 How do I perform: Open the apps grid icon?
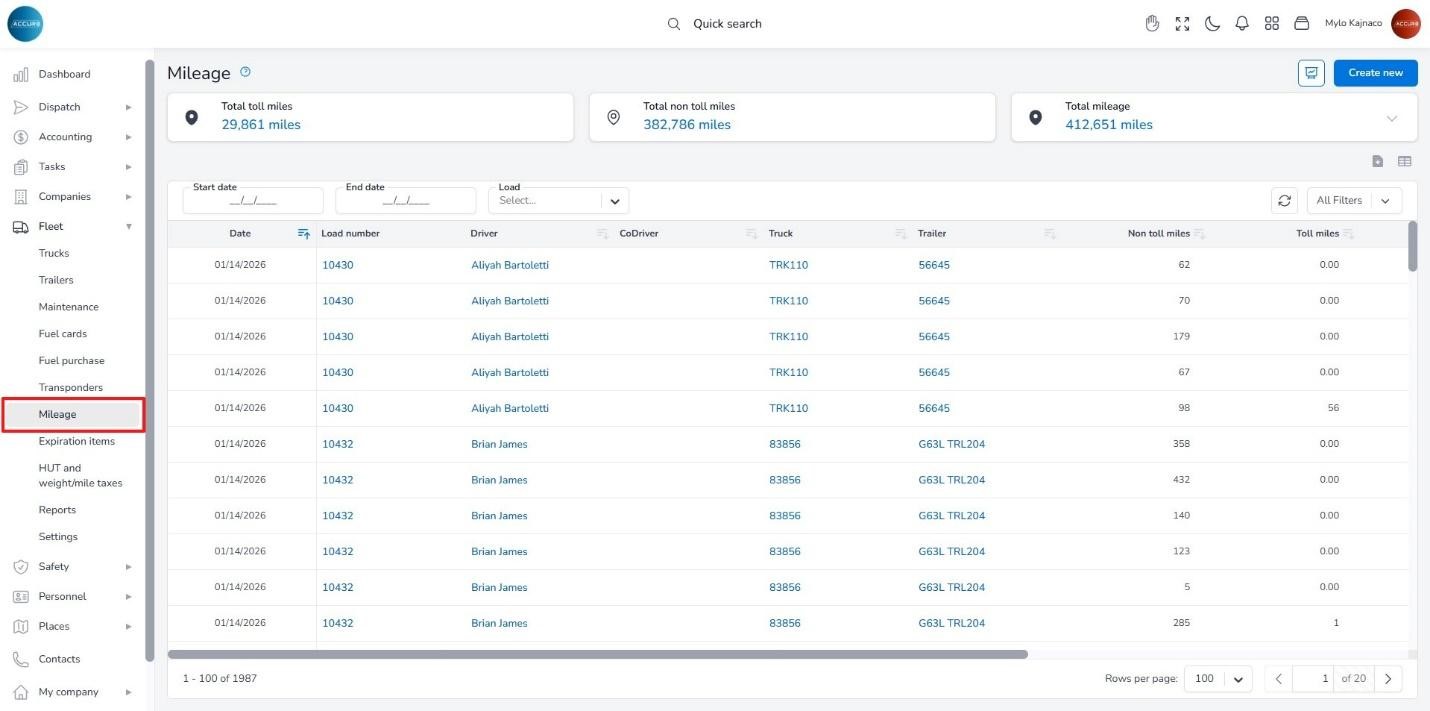tap(1272, 24)
